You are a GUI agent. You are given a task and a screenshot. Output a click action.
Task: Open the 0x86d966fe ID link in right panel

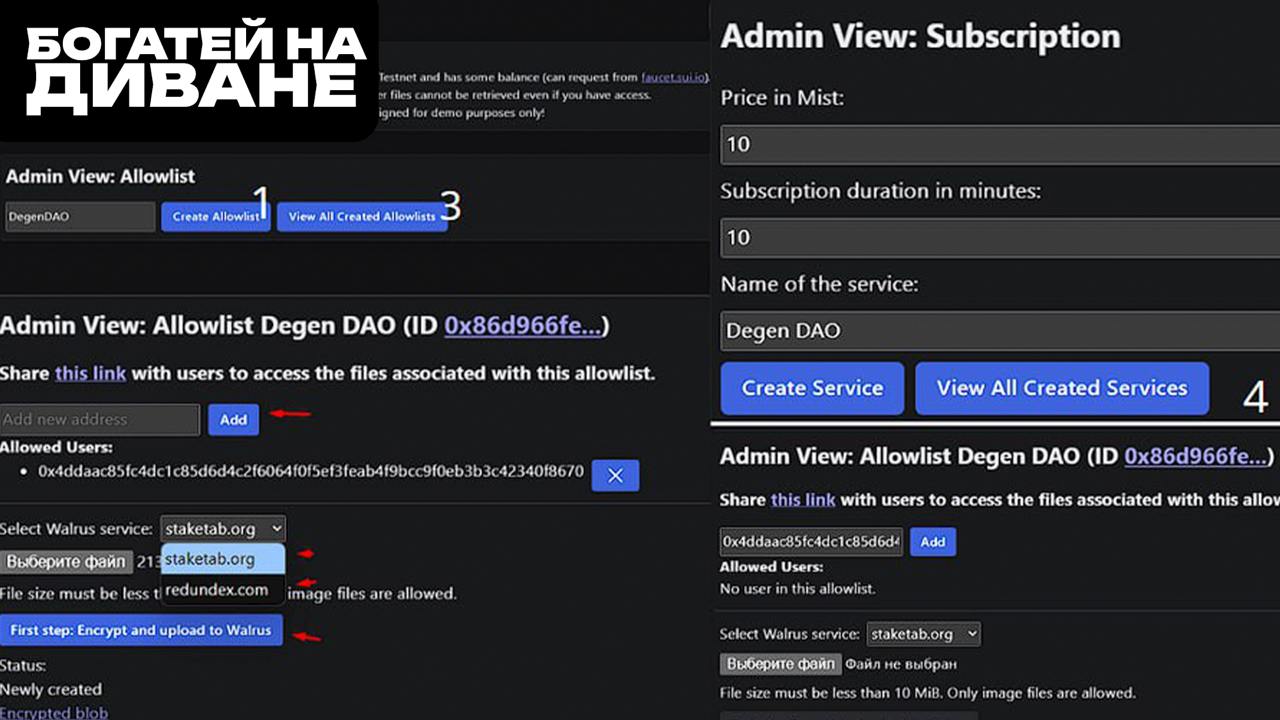click(1197, 456)
